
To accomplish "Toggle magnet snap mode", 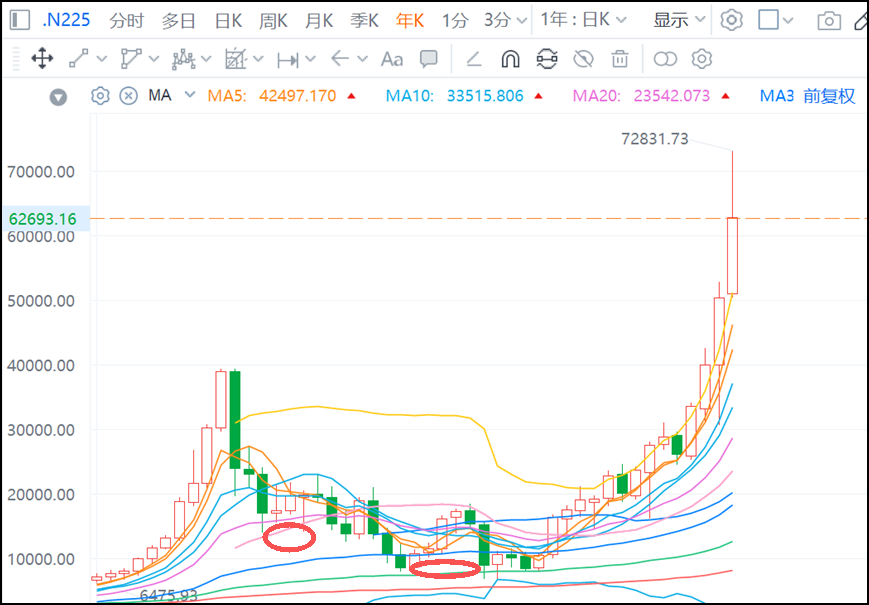I will [x=510, y=59].
